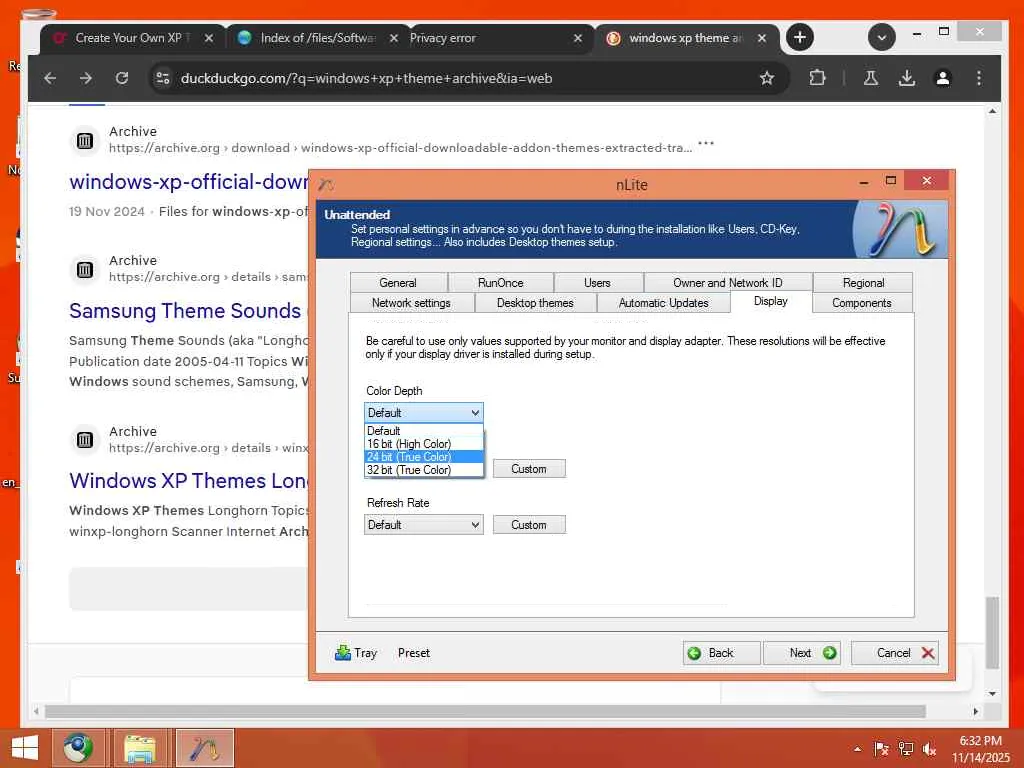Open tab search dropdown in Chrome

(x=882, y=37)
